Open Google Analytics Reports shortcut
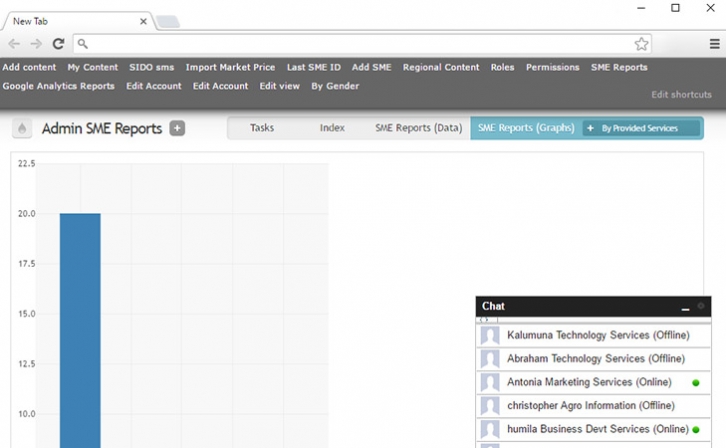This screenshot has width=726, height=448. [x=58, y=86]
